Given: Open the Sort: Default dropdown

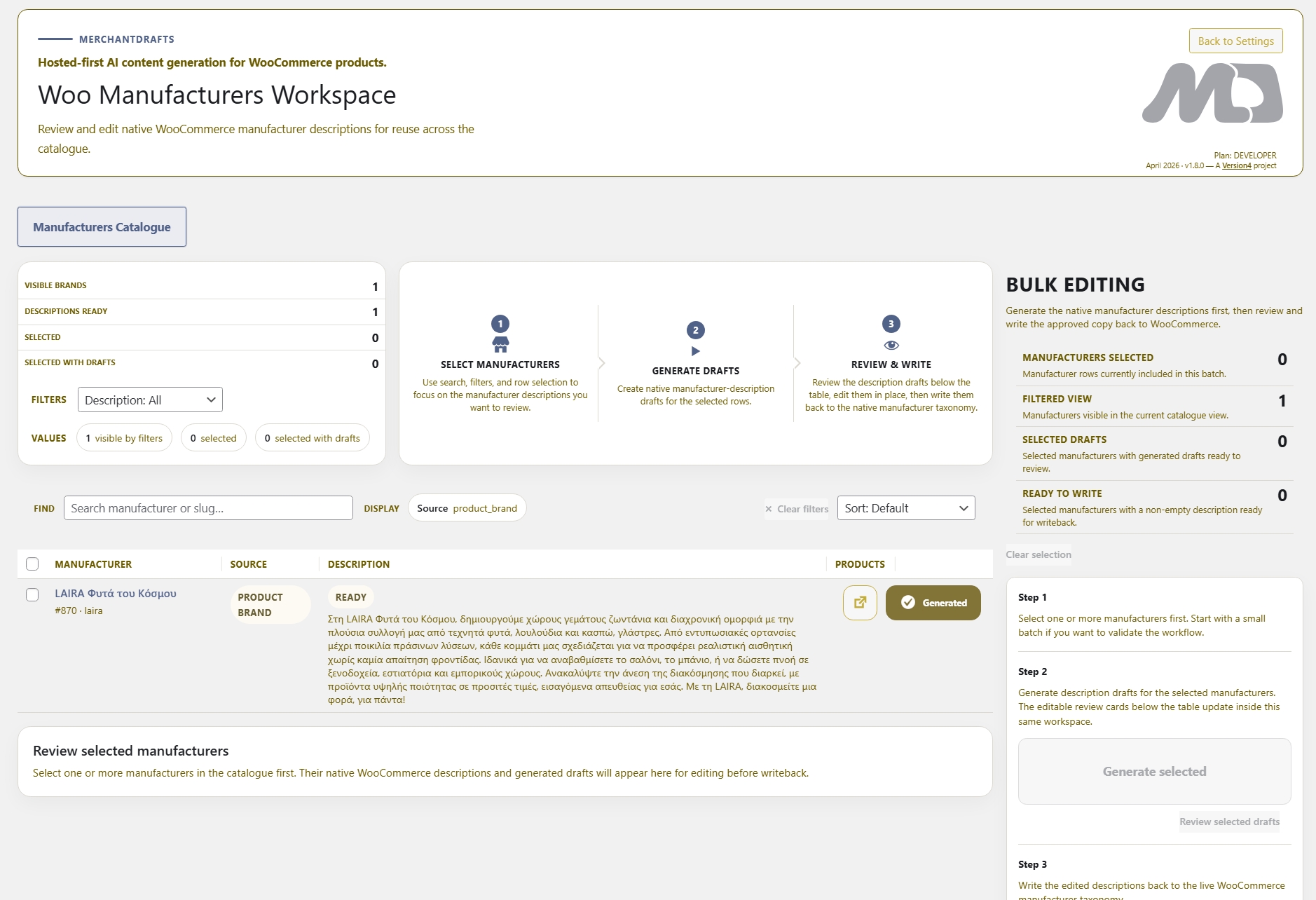Looking at the screenshot, I should point(906,508).
